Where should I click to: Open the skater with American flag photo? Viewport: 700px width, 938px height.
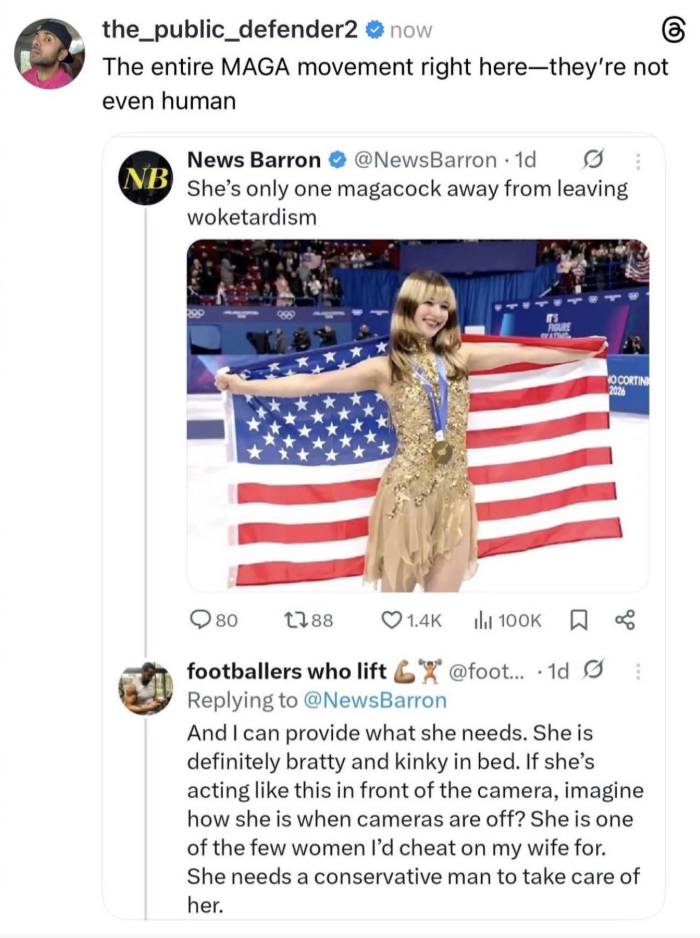(417, 415)
